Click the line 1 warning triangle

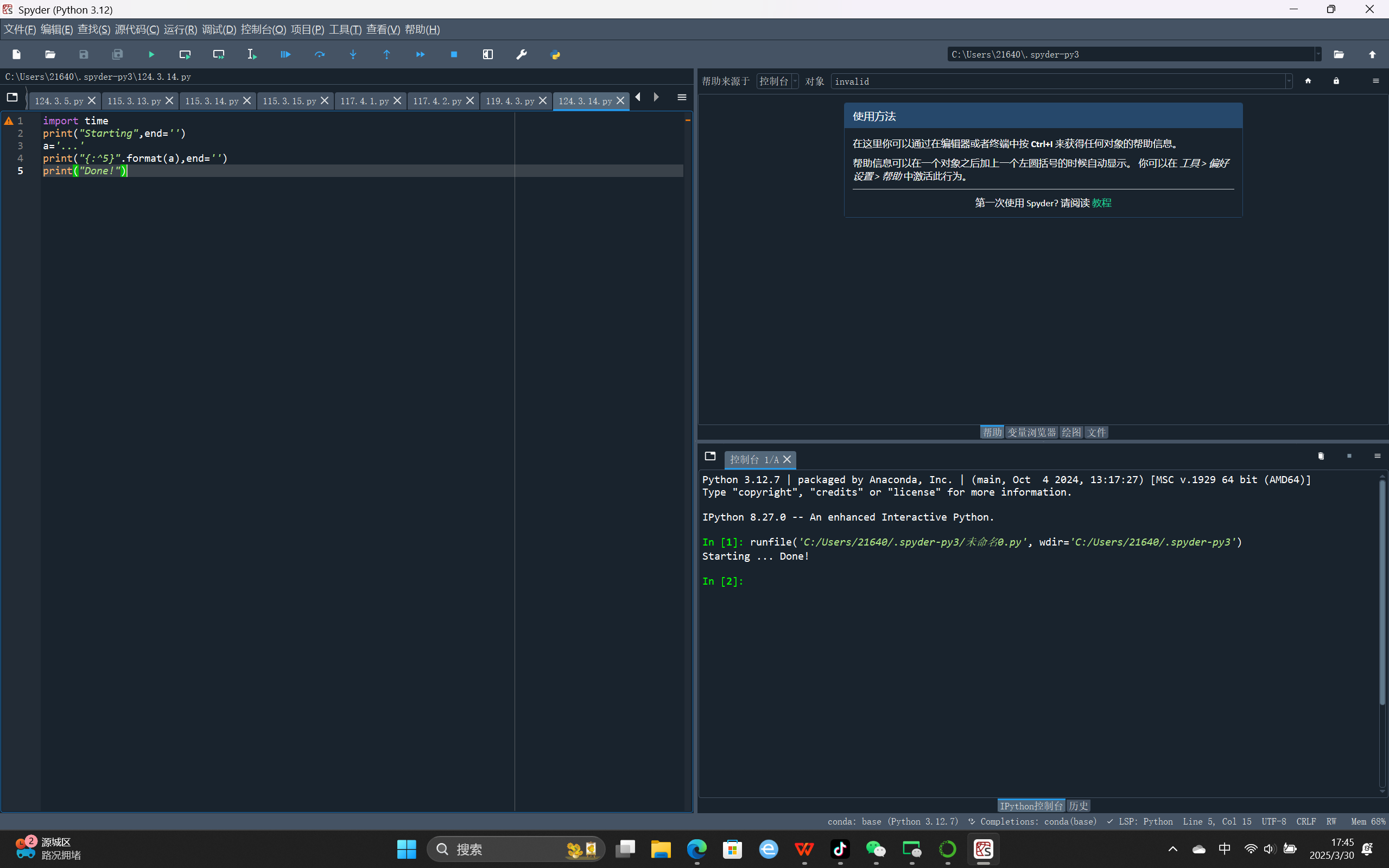(x=9, y=121)
